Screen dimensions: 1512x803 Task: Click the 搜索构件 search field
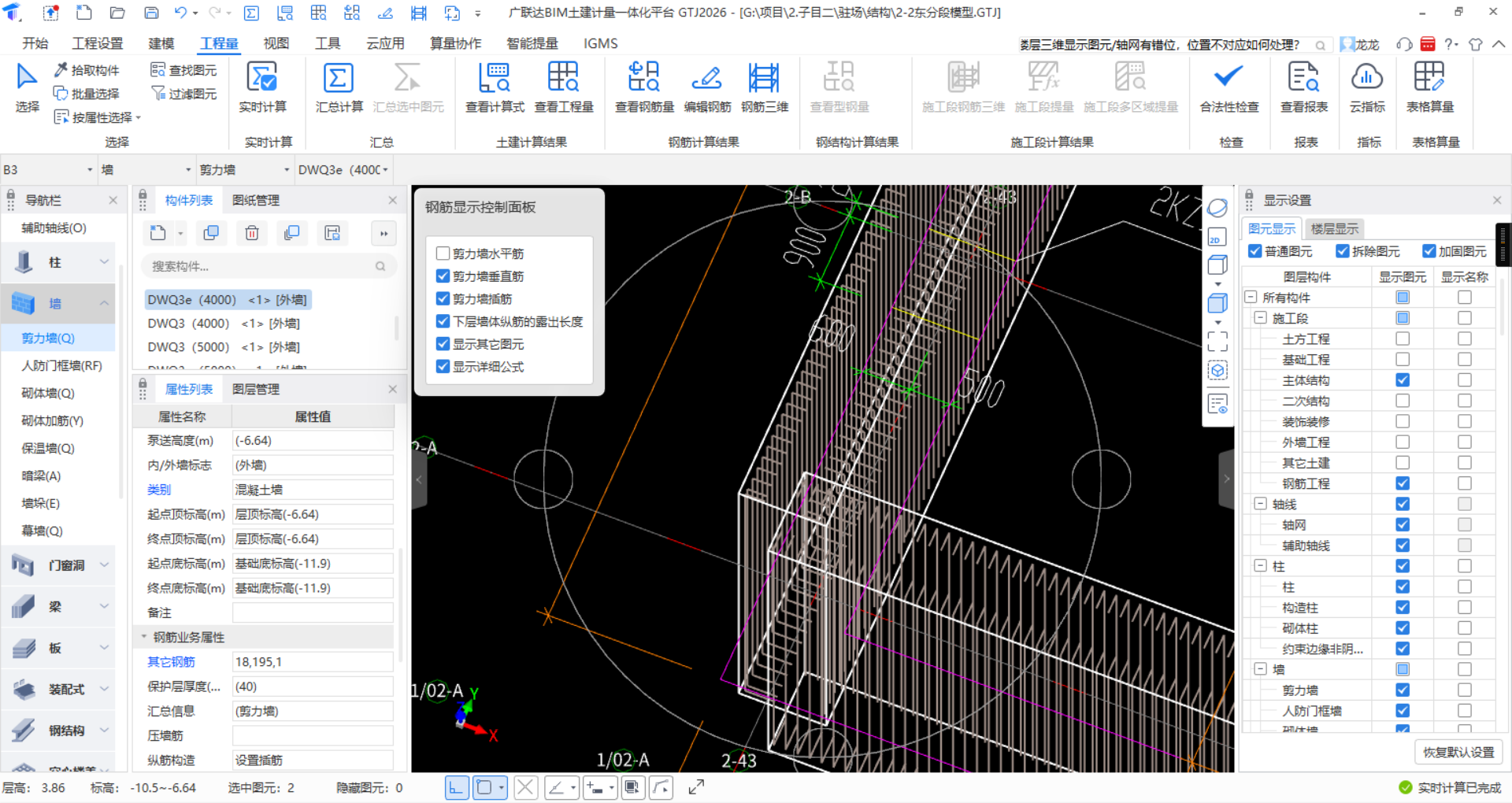click(268, 266)
